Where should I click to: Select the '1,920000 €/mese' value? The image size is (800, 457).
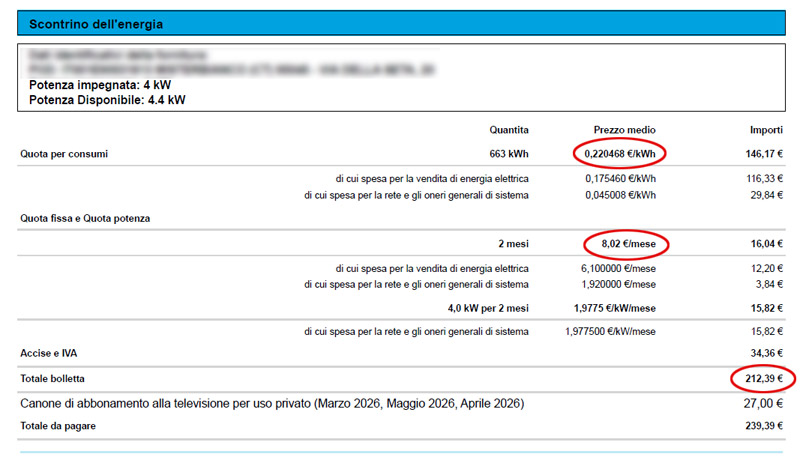618,285
